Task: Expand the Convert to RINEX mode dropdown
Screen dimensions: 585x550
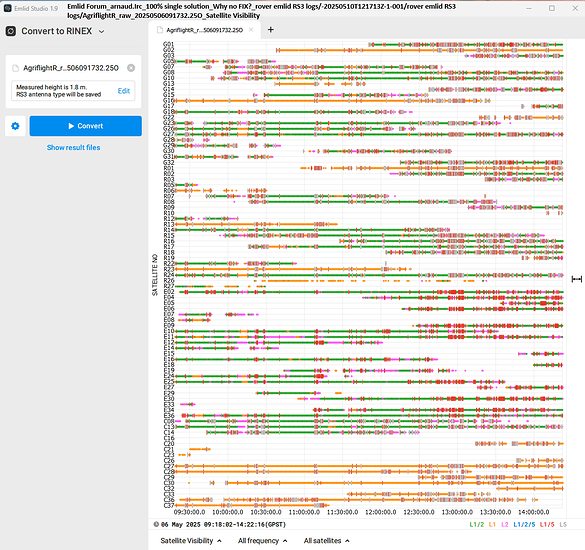Action: point(101,31)
